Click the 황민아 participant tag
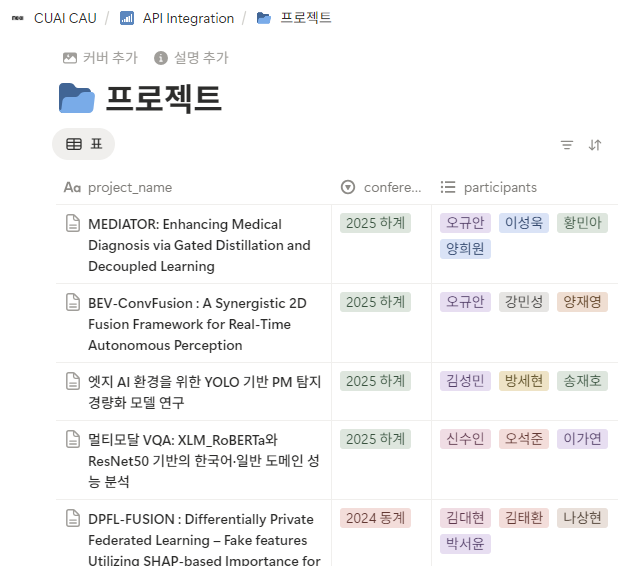This screenshot has width=618, height=566. 583,223
